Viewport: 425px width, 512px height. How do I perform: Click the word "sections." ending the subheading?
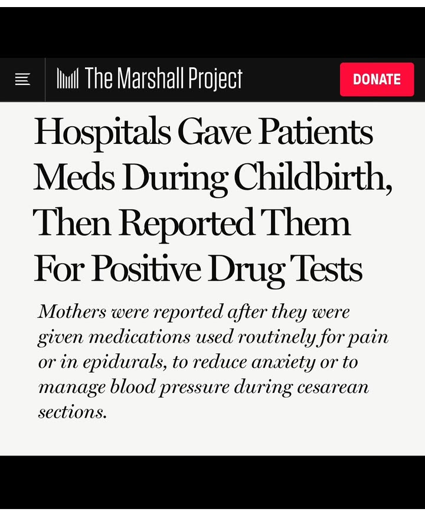(x=72, y=412)
